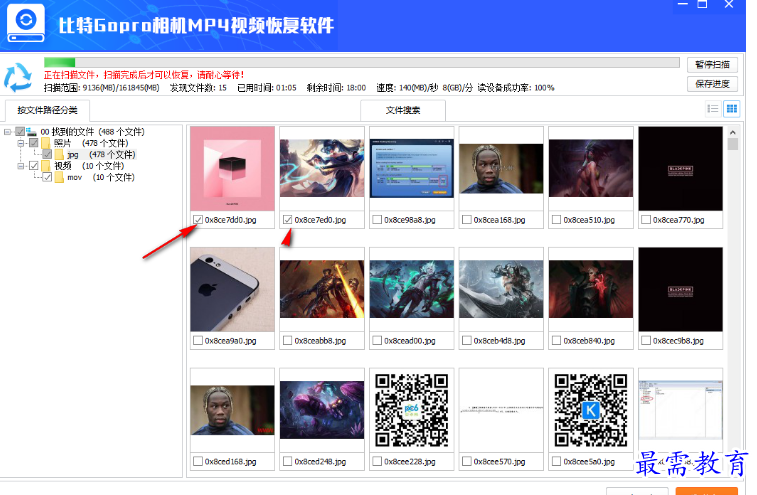Screen dimensions: 757x495
Task: Open the QR code thumbnail 0x8cee228.jpg
Action: pos(412,410)
